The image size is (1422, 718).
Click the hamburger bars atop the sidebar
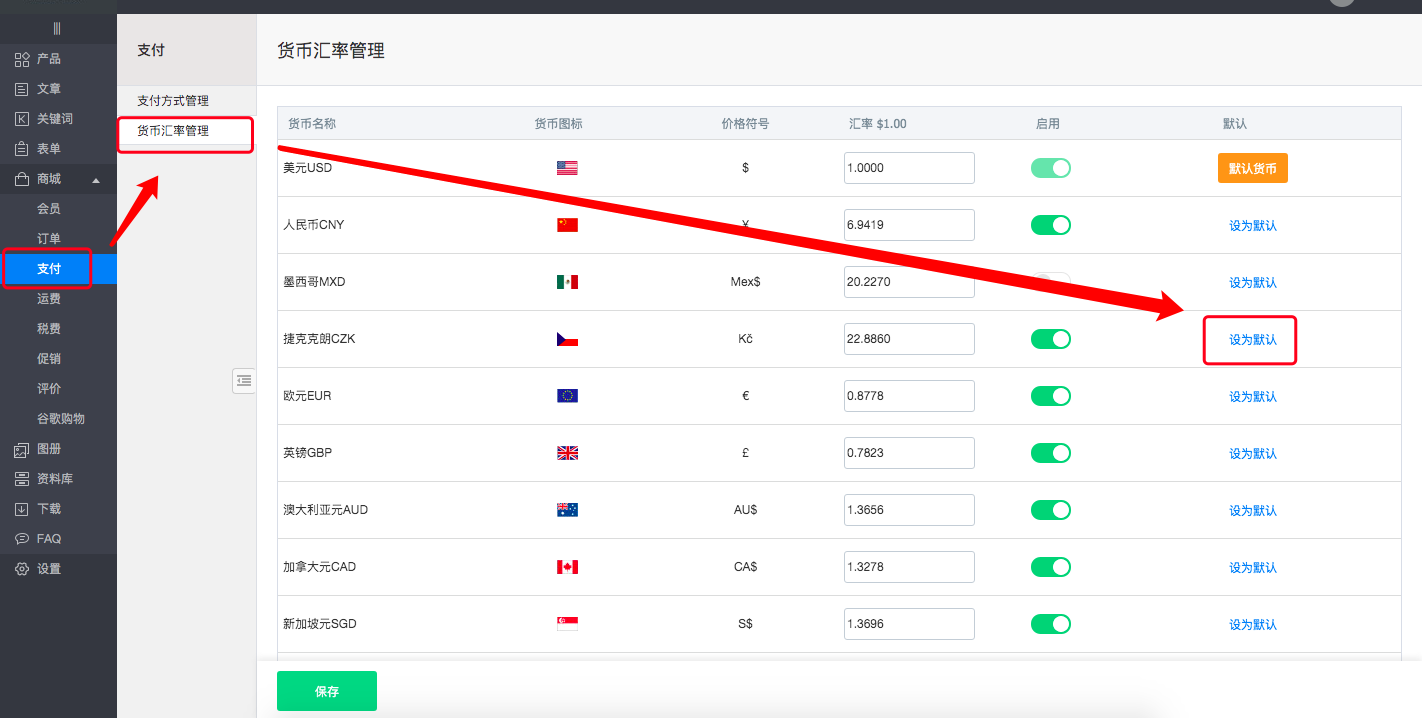tap(57, 28)
